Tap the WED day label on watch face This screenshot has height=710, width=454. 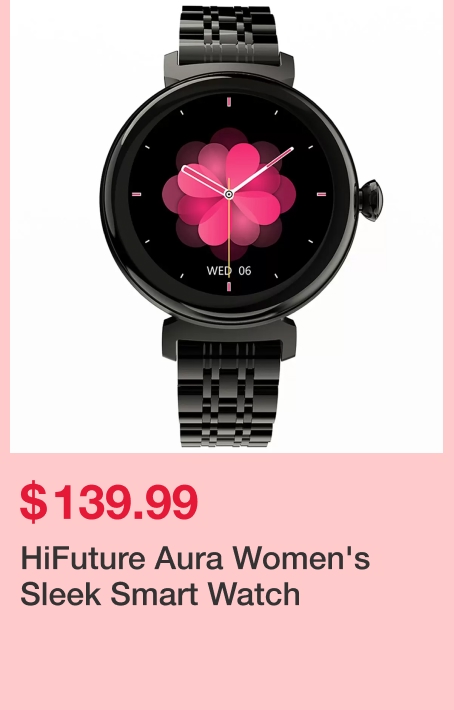coord(220,271)
